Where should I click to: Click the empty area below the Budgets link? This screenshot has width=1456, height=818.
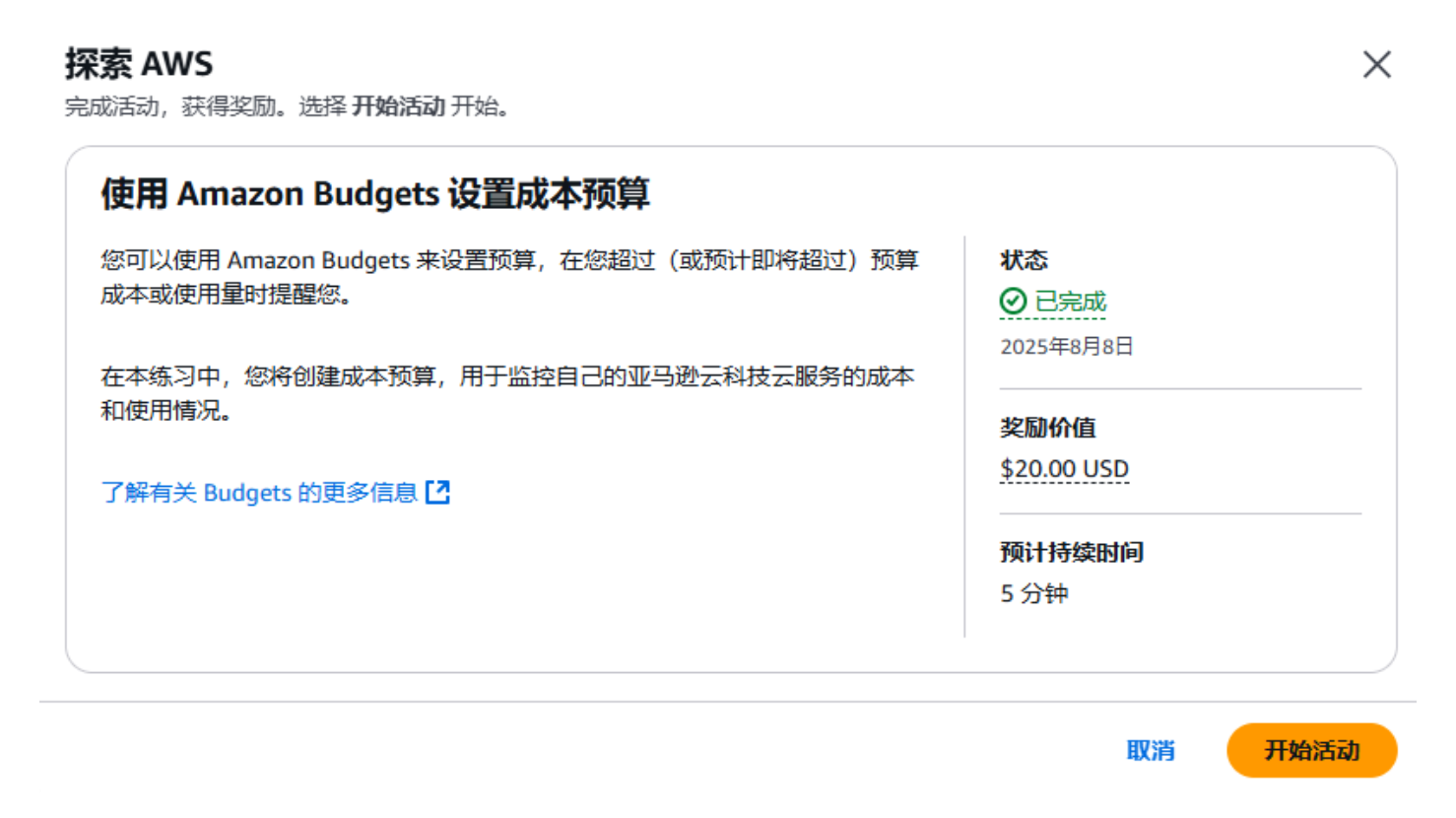click(493, 581)
